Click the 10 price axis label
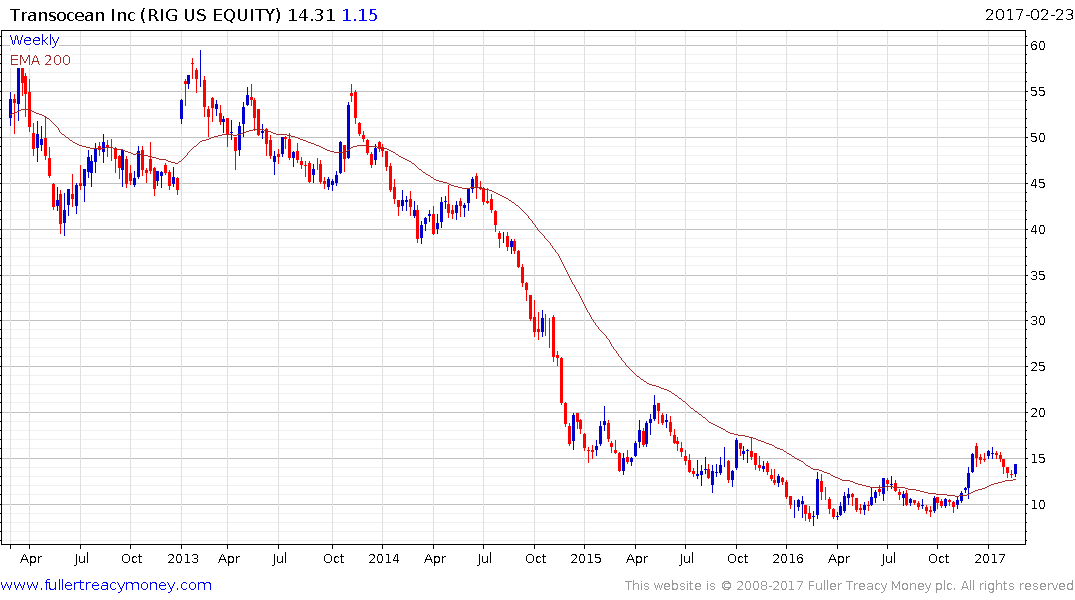Image resolution: width=1075 pixels, height=600 pixels. click(1037, 505)
